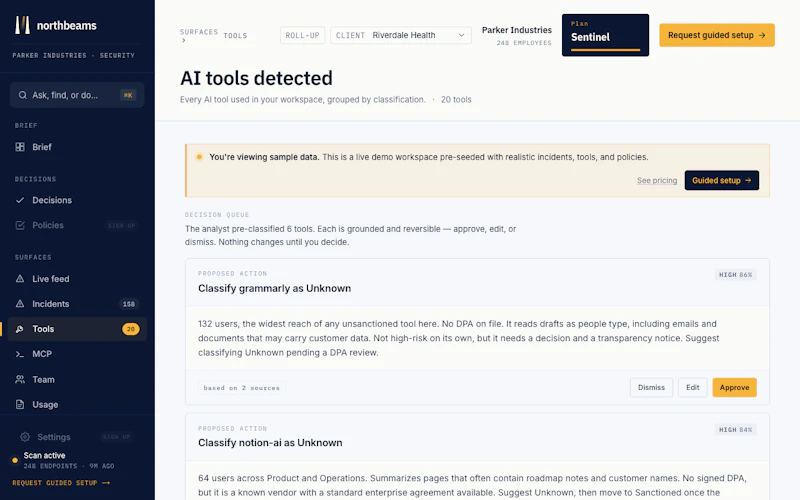Click the Sentinel plan card
Viewport: 800px width, 500px height.
tap(605, 35)
